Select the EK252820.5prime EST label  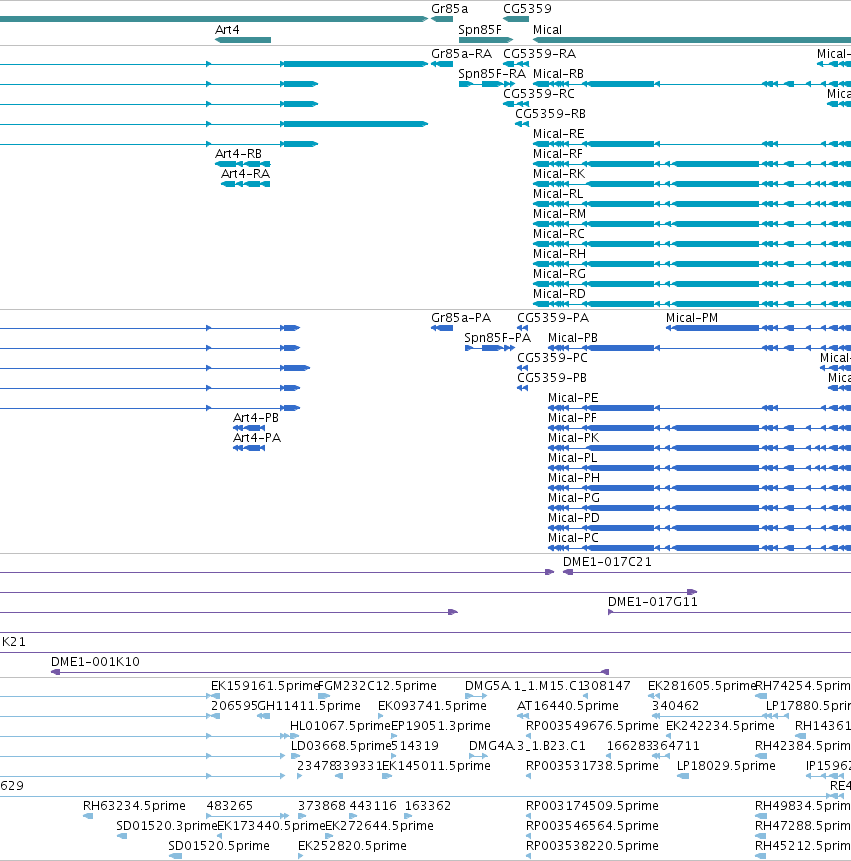pos(352,846)
